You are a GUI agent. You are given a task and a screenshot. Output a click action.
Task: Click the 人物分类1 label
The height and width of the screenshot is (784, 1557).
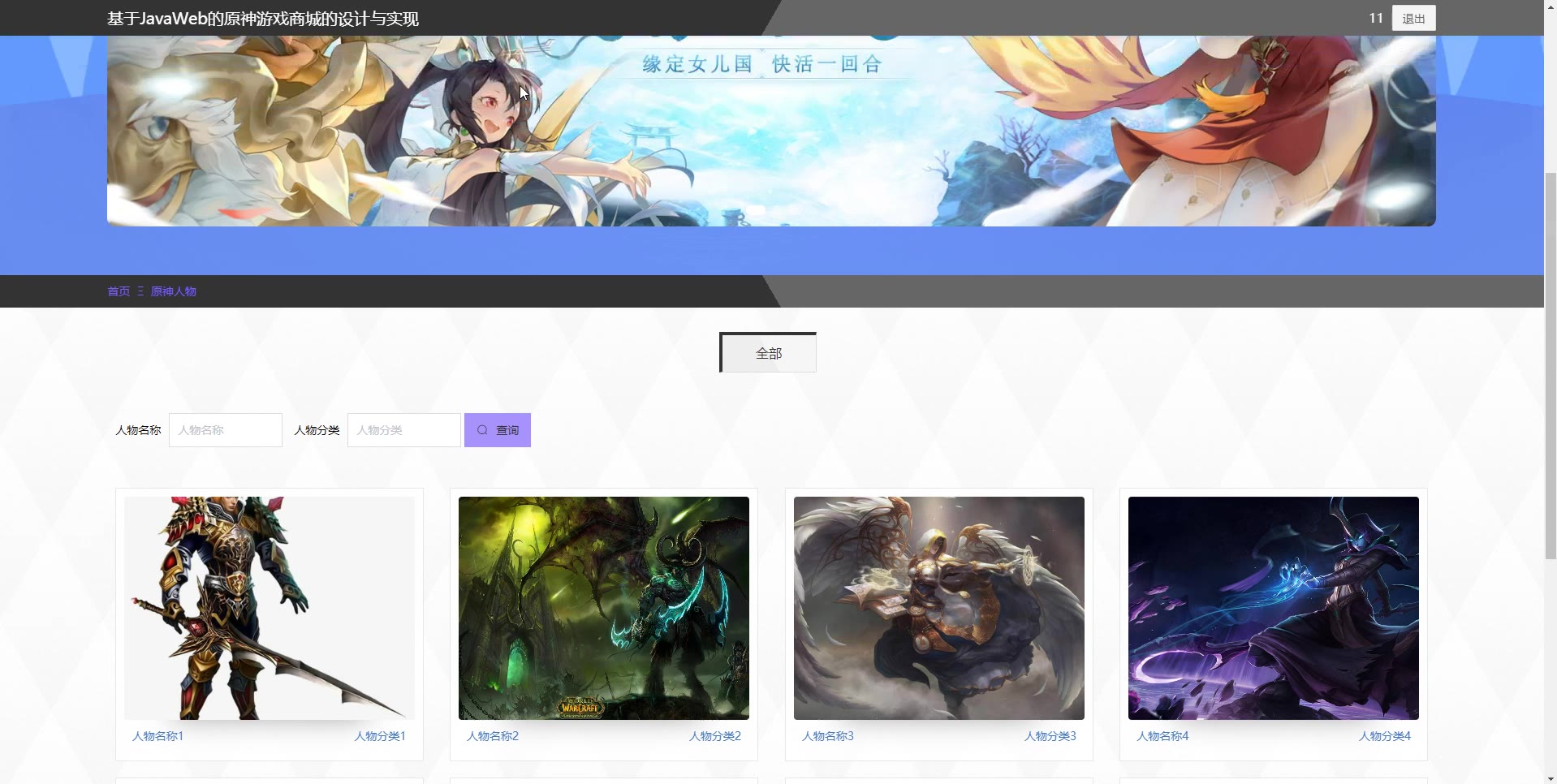[380, 736]
